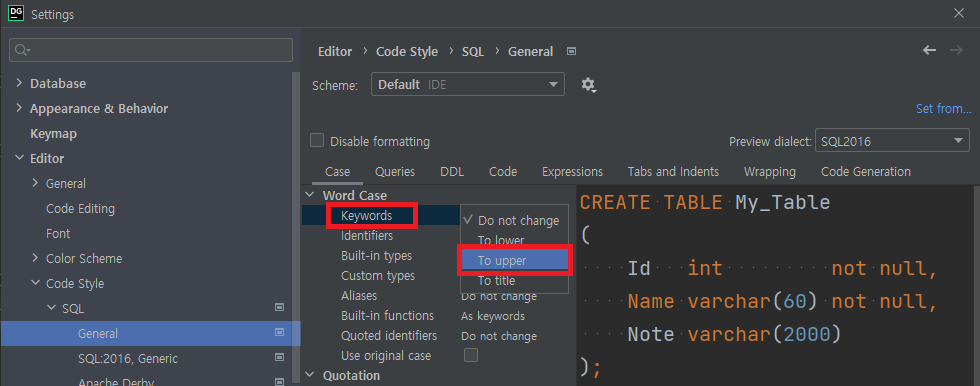Close the Settings window

click(x=959, y=13)
